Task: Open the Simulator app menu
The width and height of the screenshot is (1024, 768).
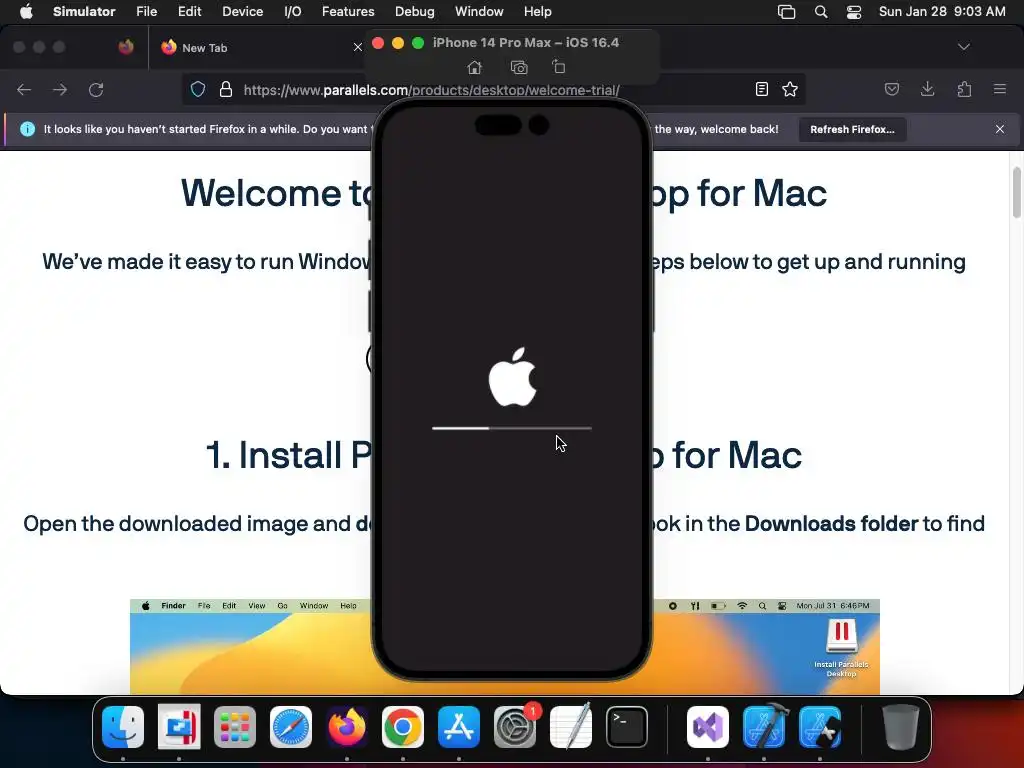Action: click(x=84, y=12)
